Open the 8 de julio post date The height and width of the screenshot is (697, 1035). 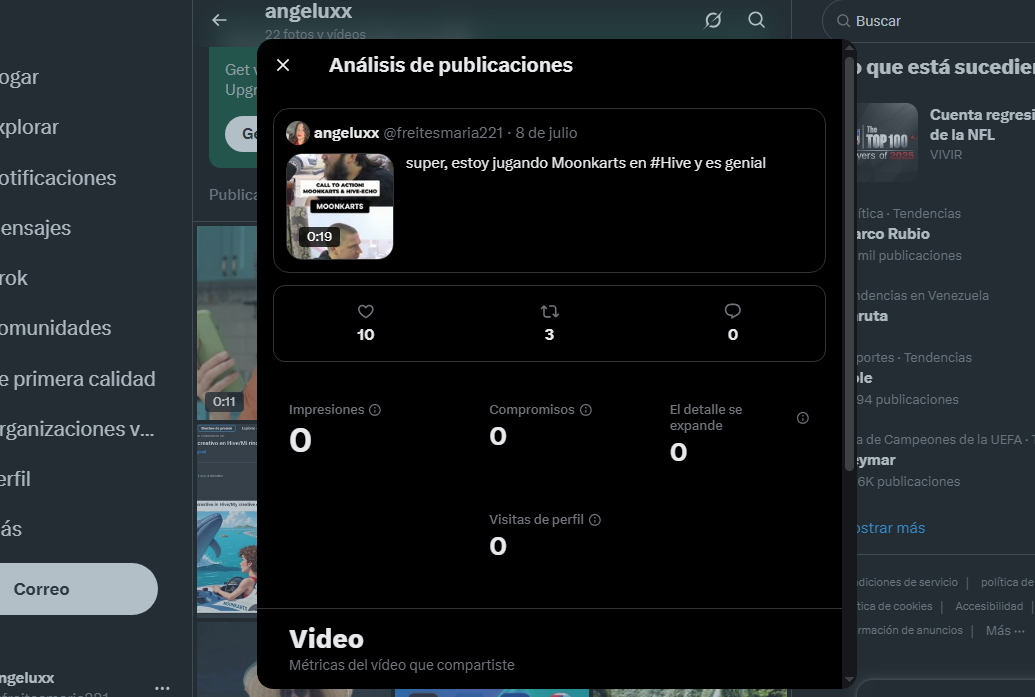(x=547, y=133)
